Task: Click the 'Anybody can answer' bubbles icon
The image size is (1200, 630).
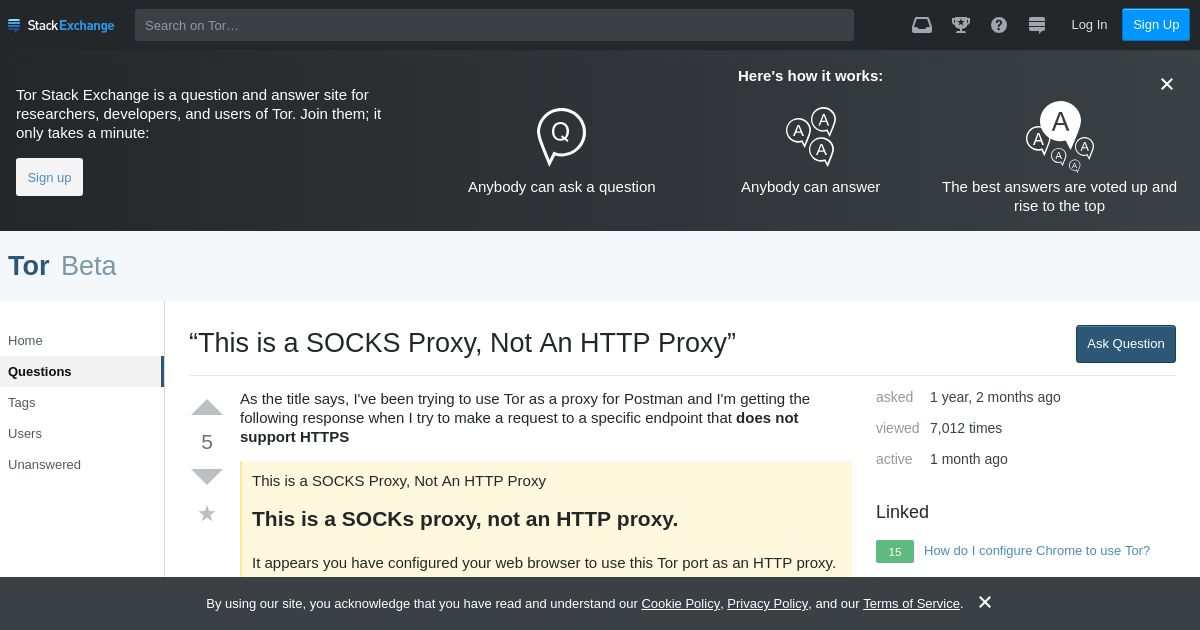Action: point(811,136)
